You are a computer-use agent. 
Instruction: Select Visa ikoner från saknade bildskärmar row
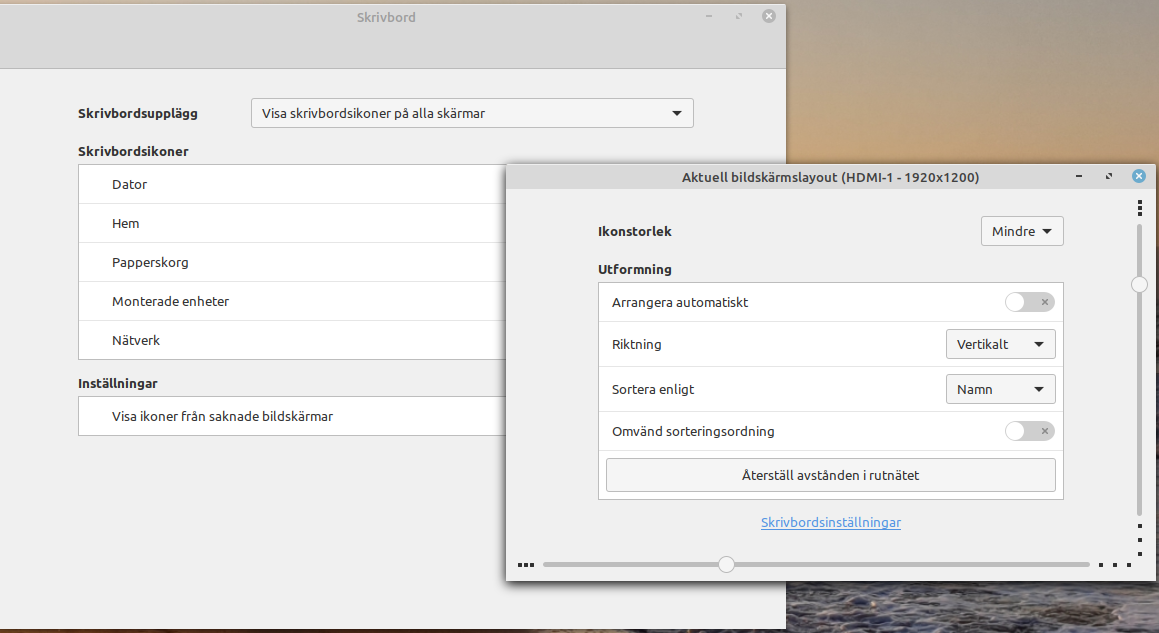coord(292,416)
